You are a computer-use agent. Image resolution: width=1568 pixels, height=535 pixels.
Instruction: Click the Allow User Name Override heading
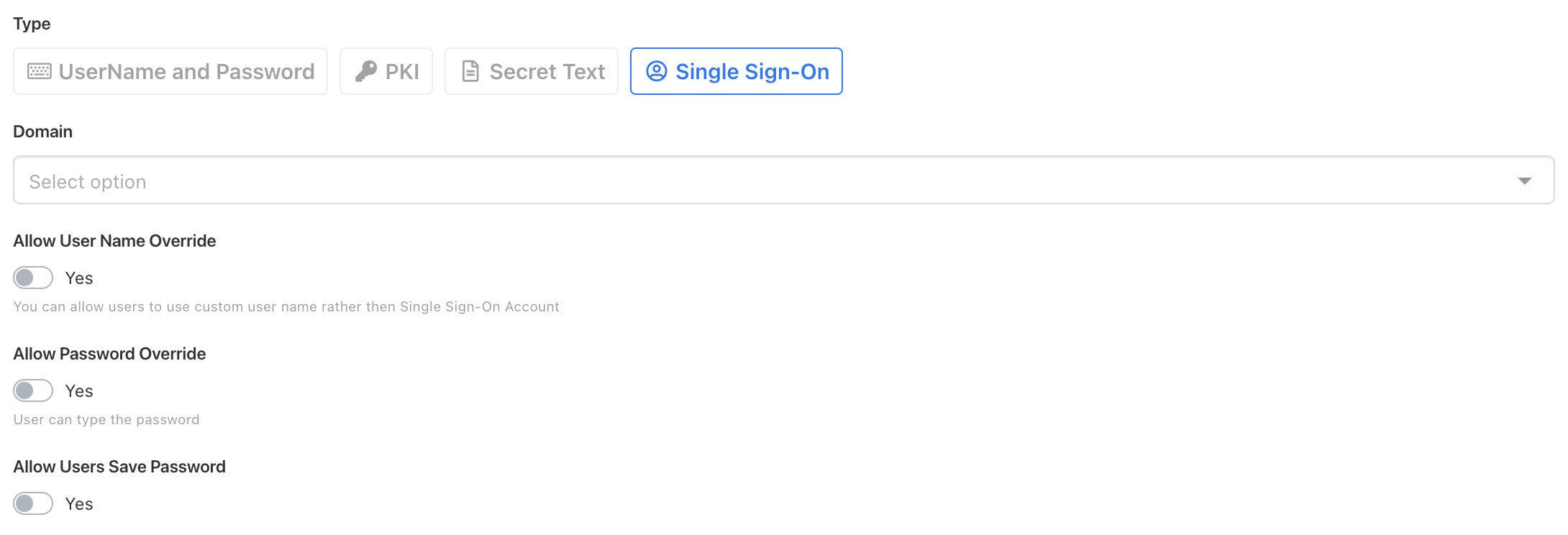(114, 241)
